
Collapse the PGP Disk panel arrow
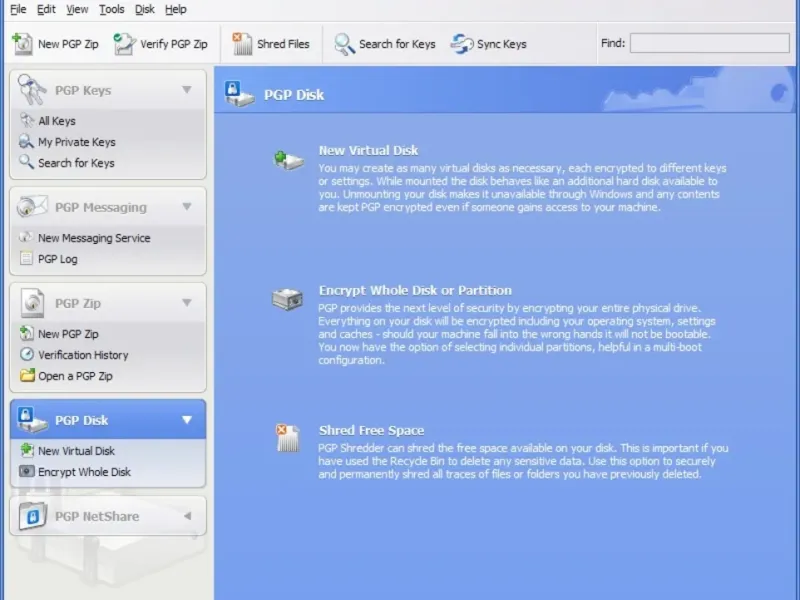(x=187, y=419)
